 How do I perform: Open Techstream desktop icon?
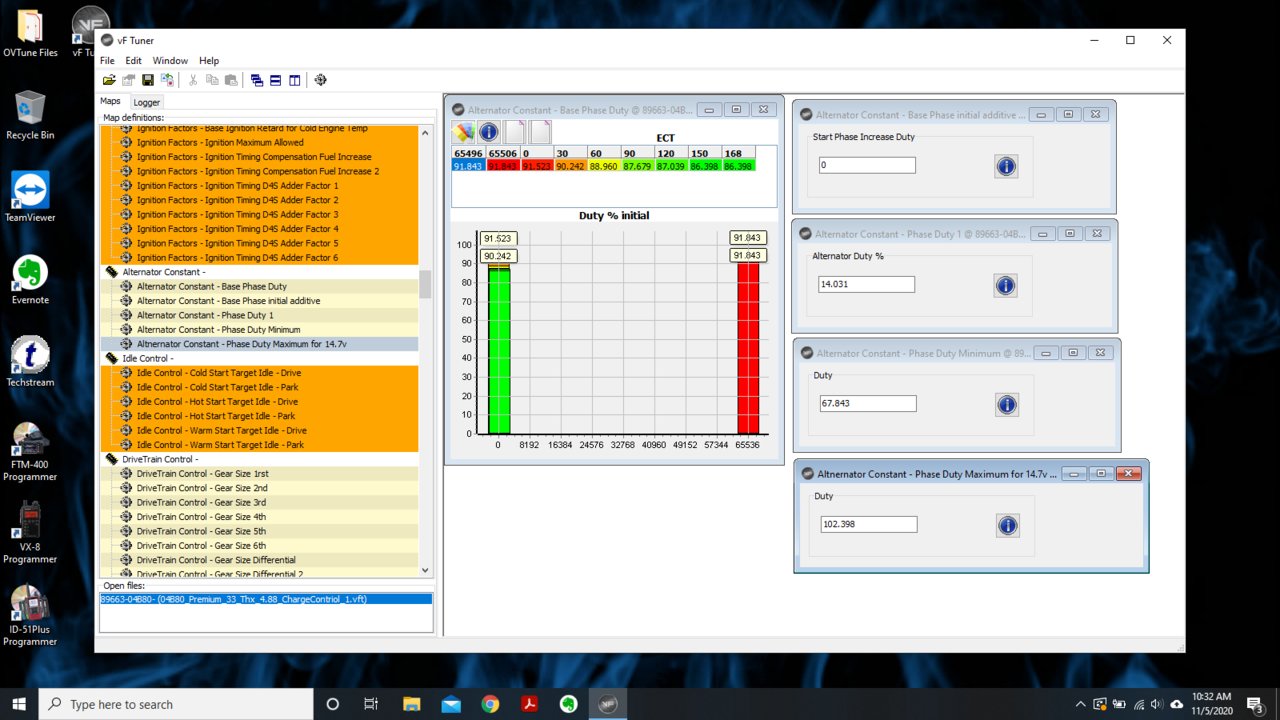click(30, 361)
